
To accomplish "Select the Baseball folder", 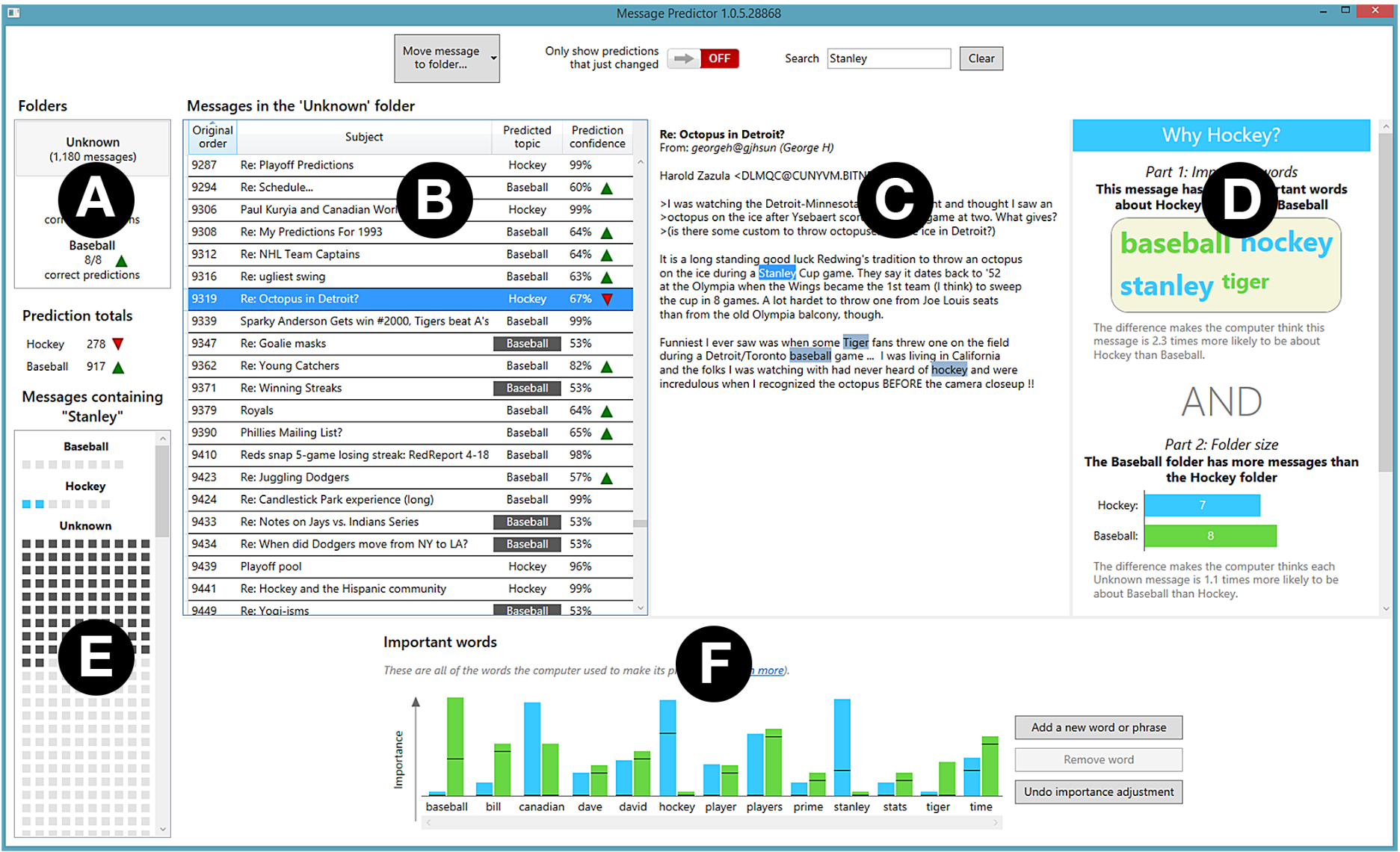I will click(x=92, y=259).
